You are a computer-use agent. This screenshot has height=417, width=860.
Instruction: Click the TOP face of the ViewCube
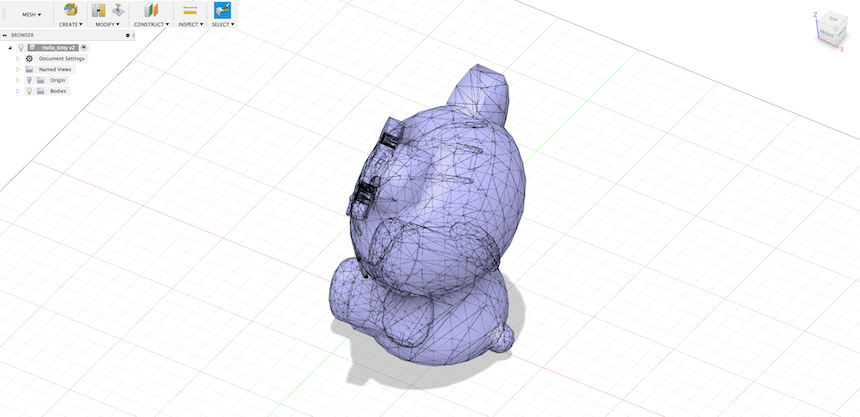(833, 19)
